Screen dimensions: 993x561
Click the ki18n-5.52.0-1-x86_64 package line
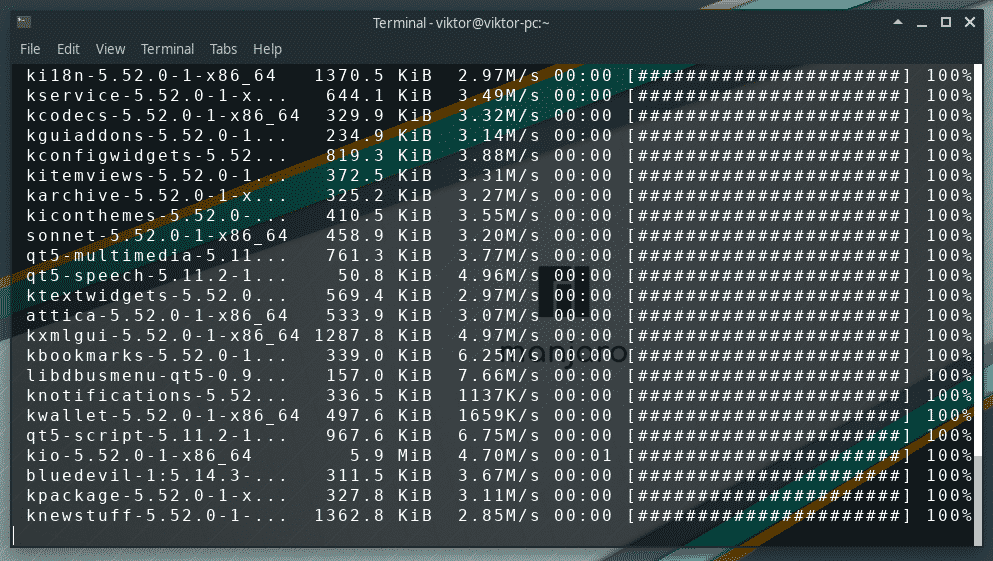pyautogui.click(x=499, y=75)
